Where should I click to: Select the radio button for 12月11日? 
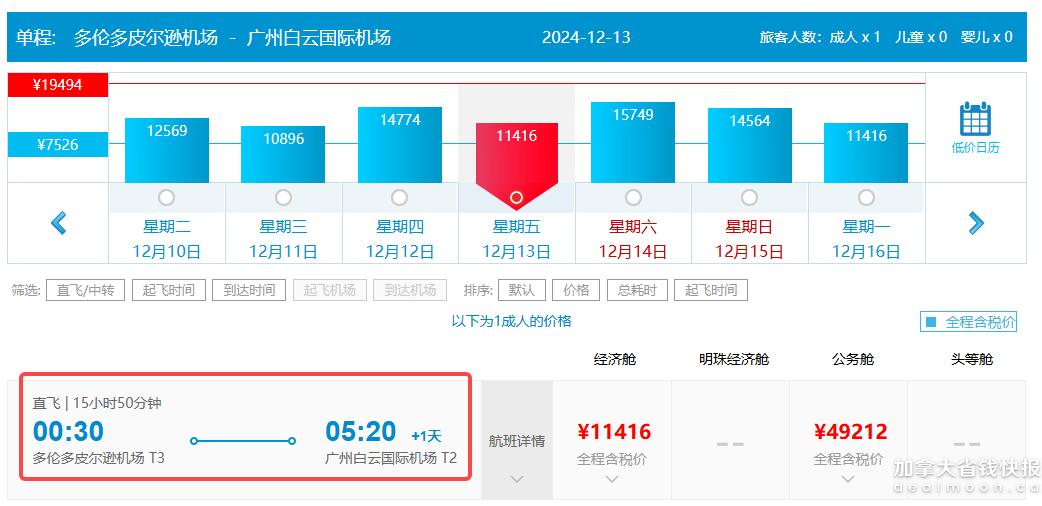coord(283,197)
